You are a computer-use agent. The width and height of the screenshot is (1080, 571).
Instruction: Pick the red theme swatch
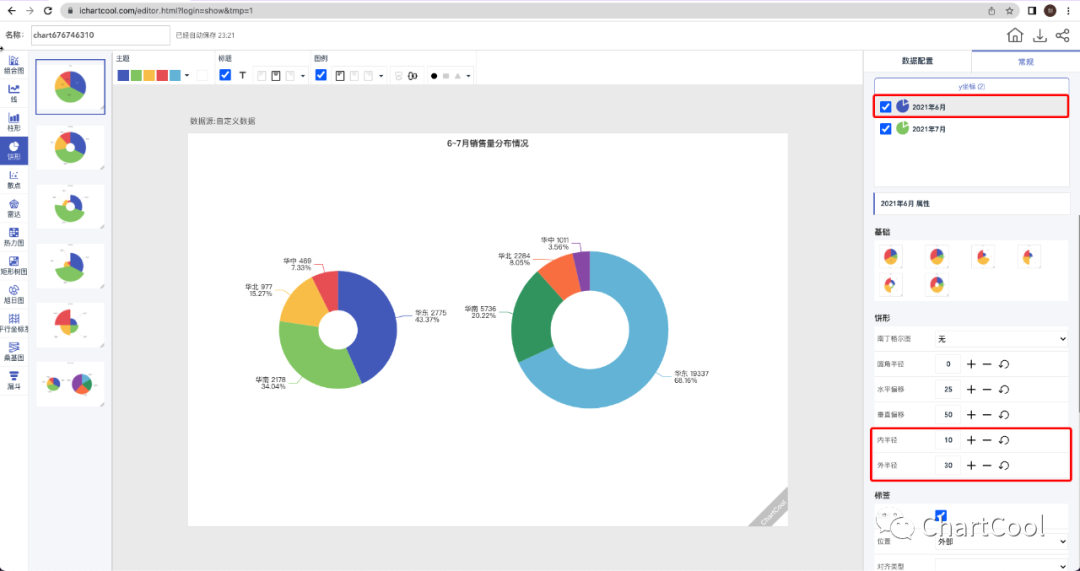coord(163,76)
